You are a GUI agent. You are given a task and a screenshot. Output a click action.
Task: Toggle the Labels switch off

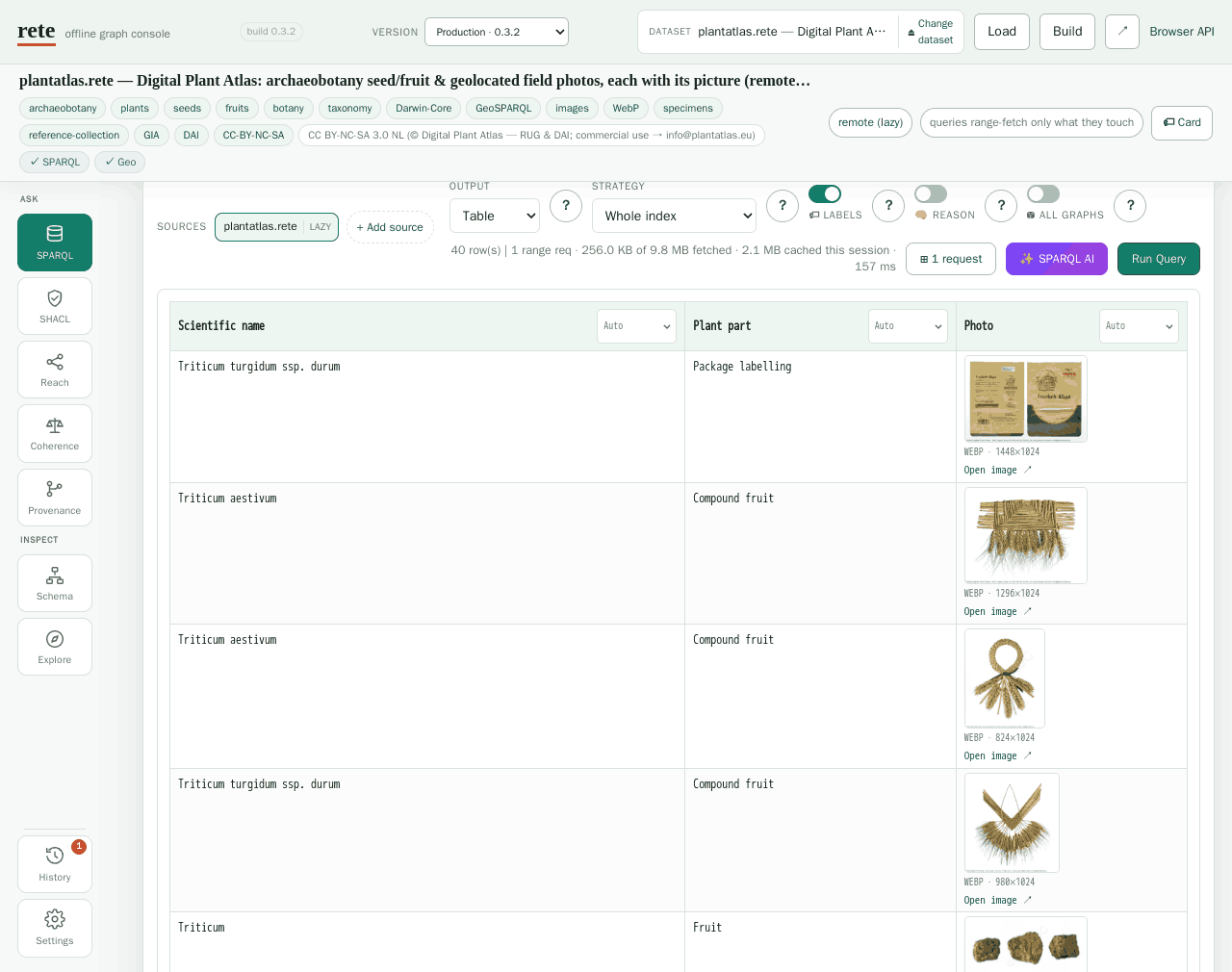(825, 193)
